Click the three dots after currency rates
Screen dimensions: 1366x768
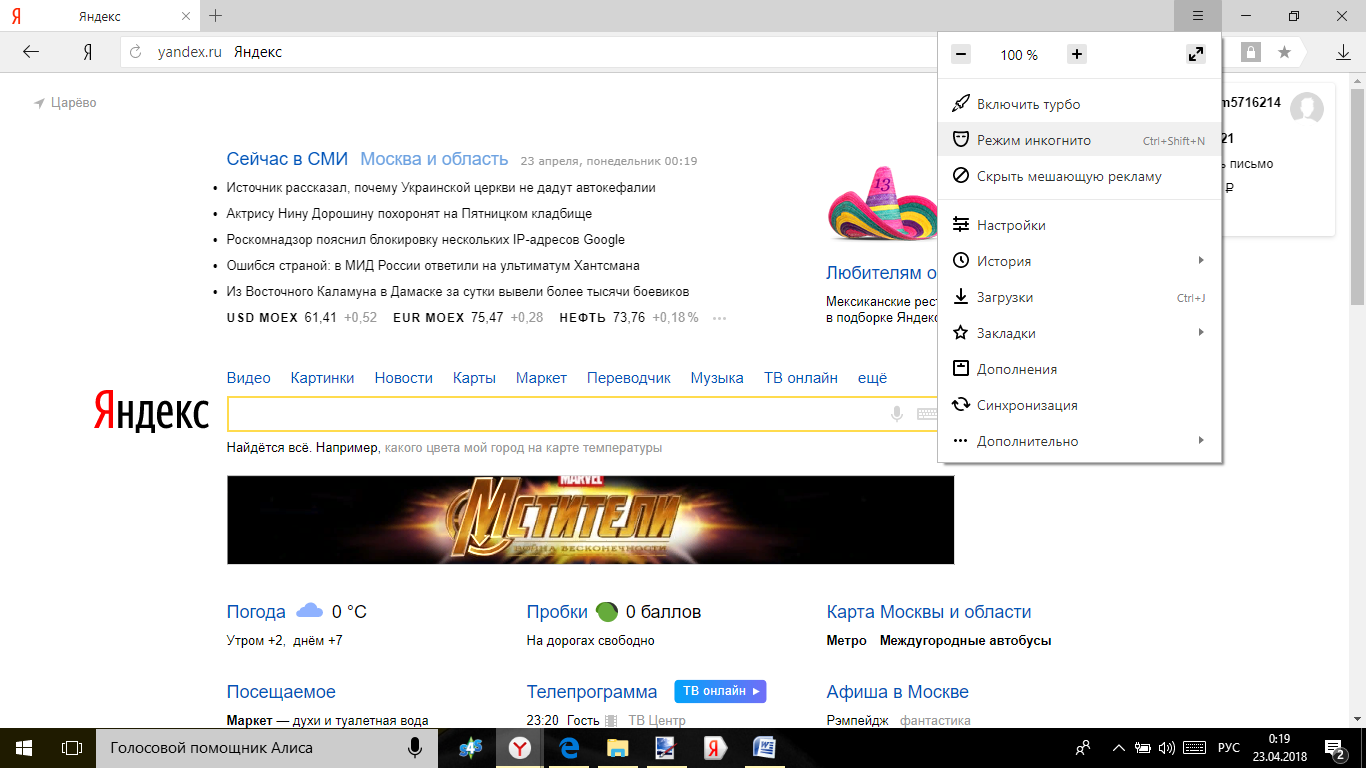pyautogui.click(x=719, y=318)
